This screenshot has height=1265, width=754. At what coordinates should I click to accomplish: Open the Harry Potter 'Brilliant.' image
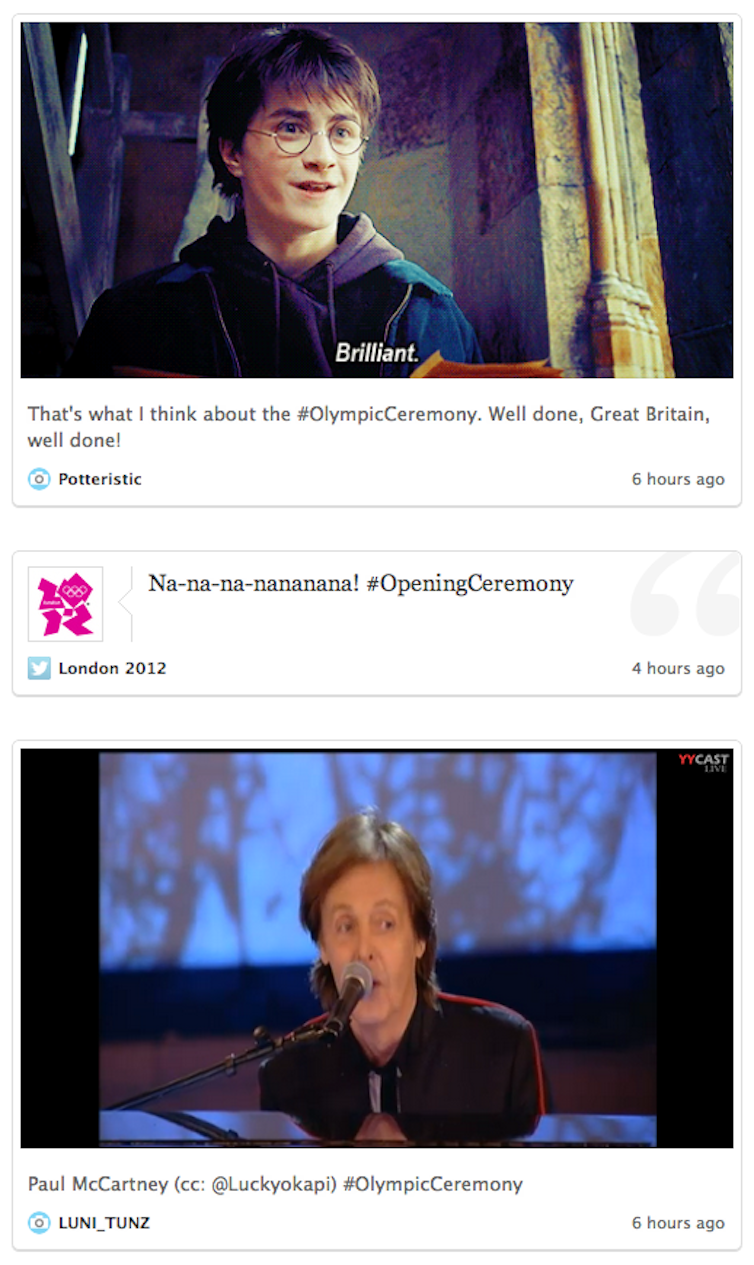coord(377,200)
